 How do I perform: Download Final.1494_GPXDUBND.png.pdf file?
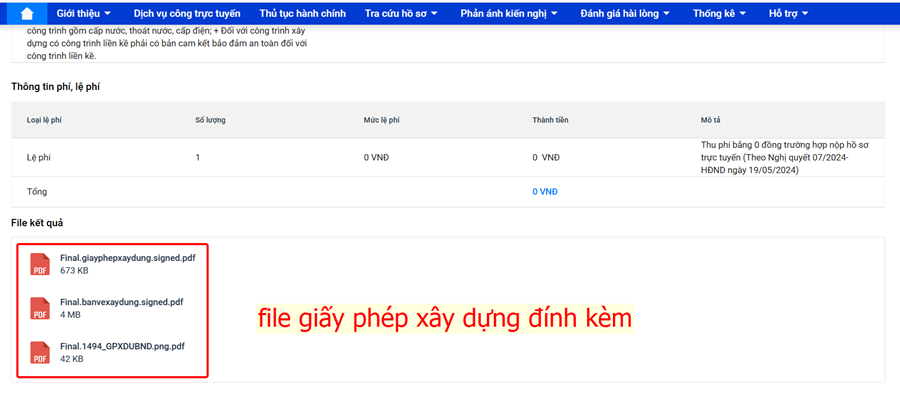coord(122,347)
